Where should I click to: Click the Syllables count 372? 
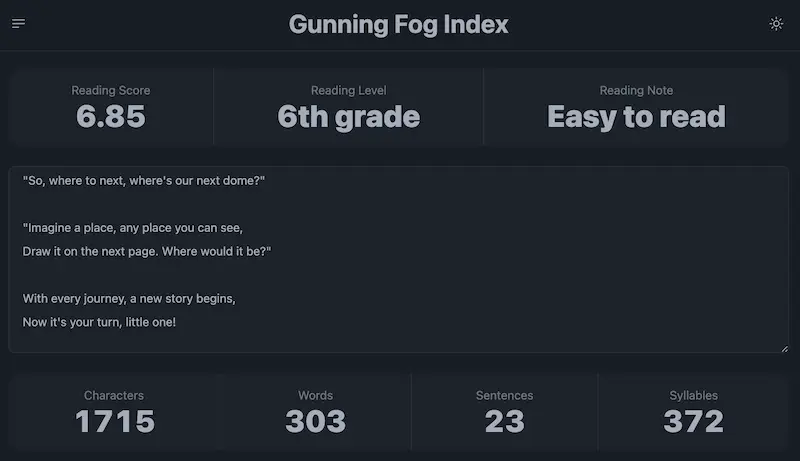[693, 421]
